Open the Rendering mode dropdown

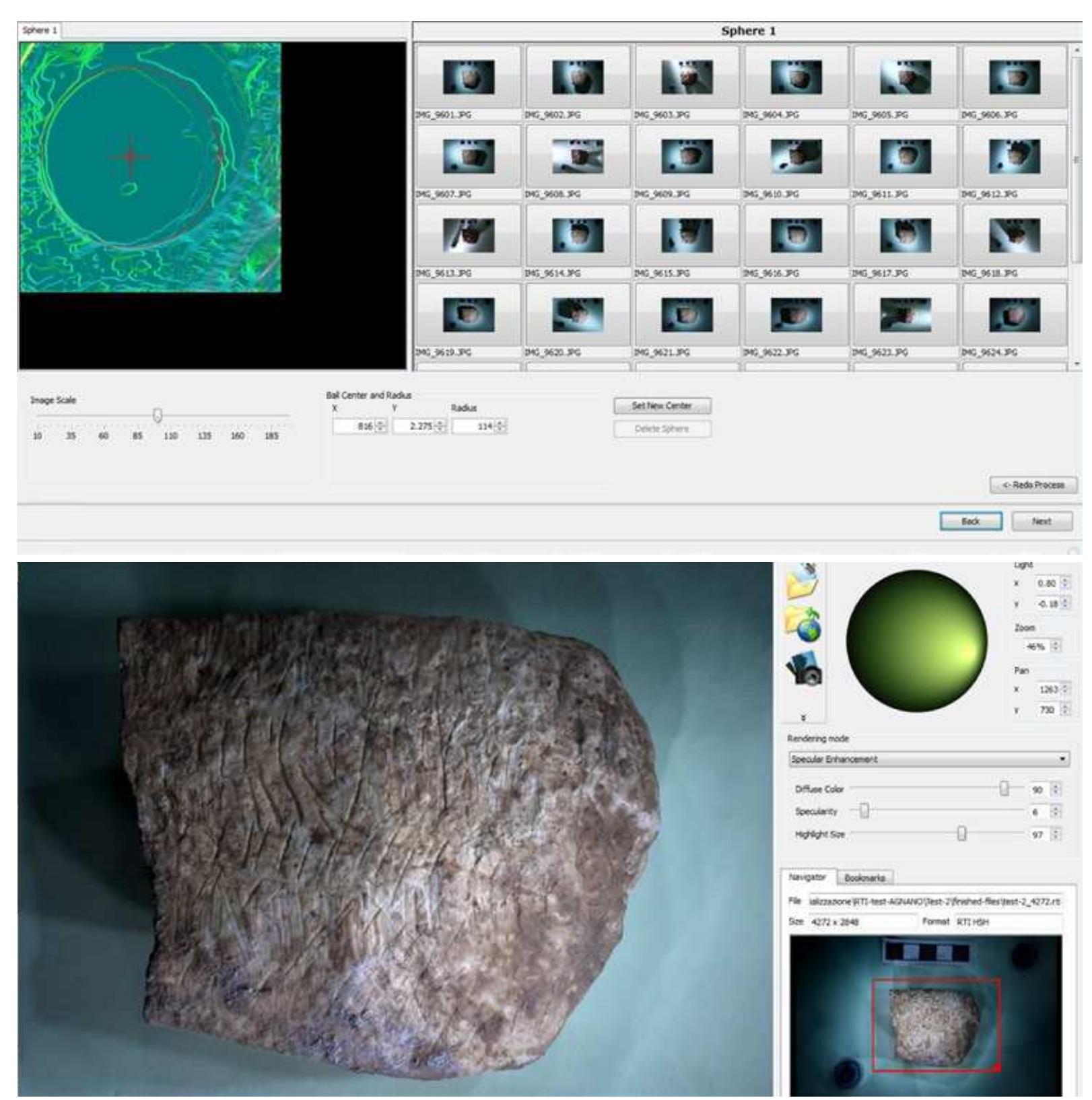coord(928,759)
